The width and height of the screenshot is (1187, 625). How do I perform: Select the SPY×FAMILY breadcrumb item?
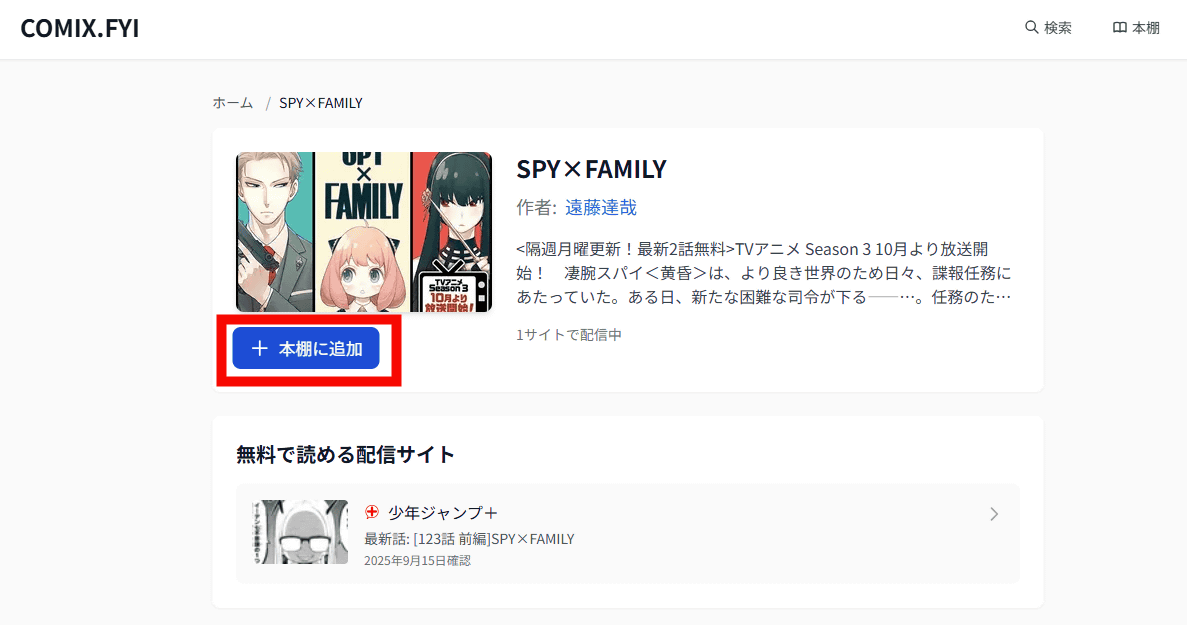(320, 103)
